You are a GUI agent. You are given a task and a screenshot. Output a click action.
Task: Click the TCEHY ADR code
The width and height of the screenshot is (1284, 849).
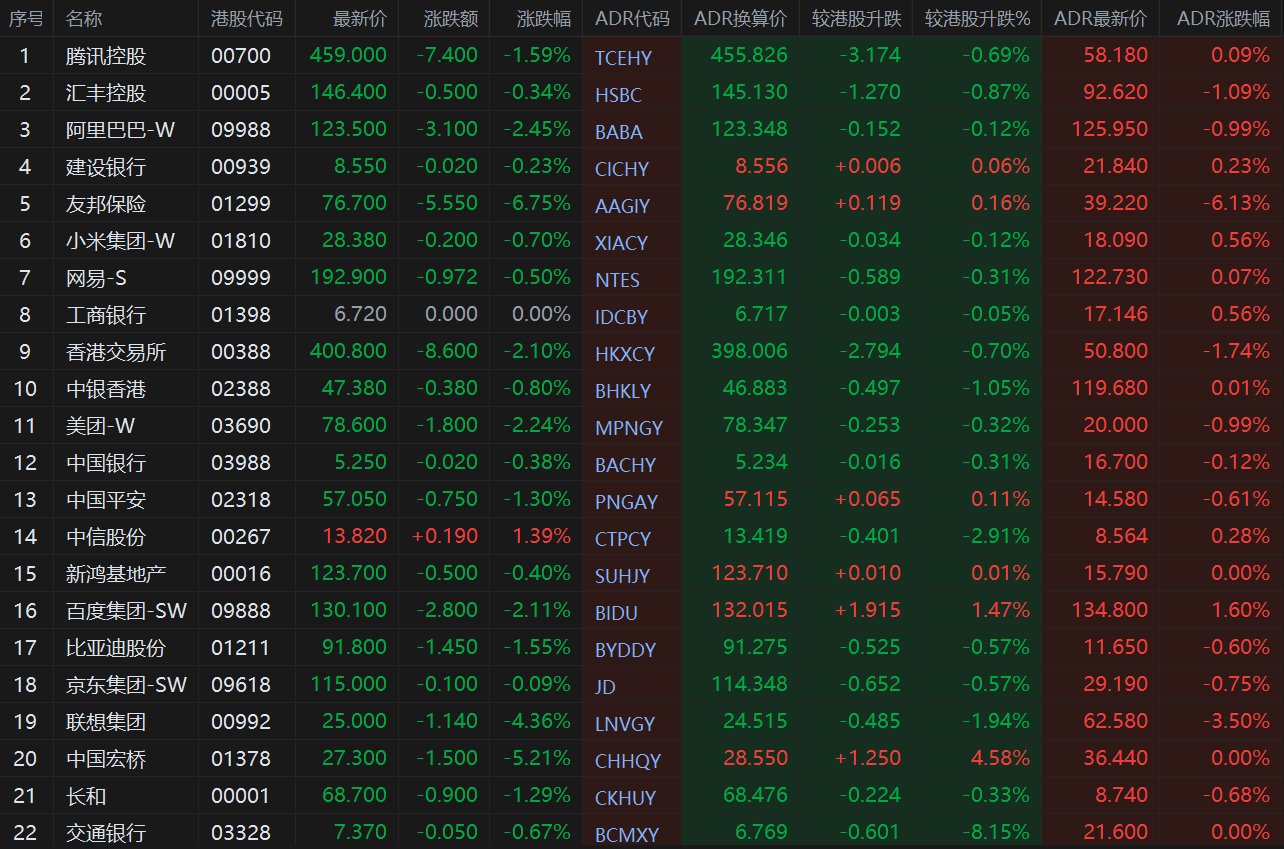(x=623, y=58)
